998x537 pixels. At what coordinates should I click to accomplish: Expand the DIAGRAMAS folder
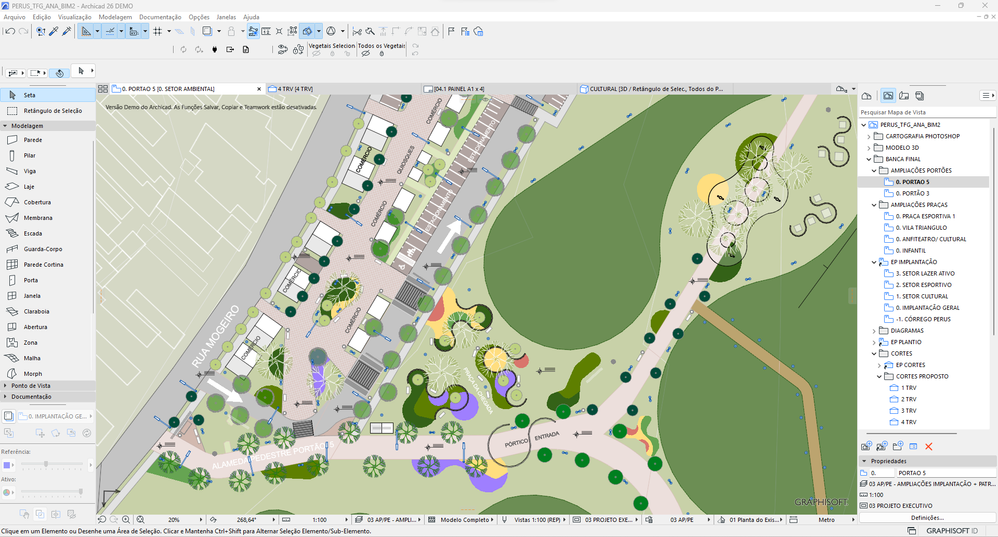coord(874,331)
